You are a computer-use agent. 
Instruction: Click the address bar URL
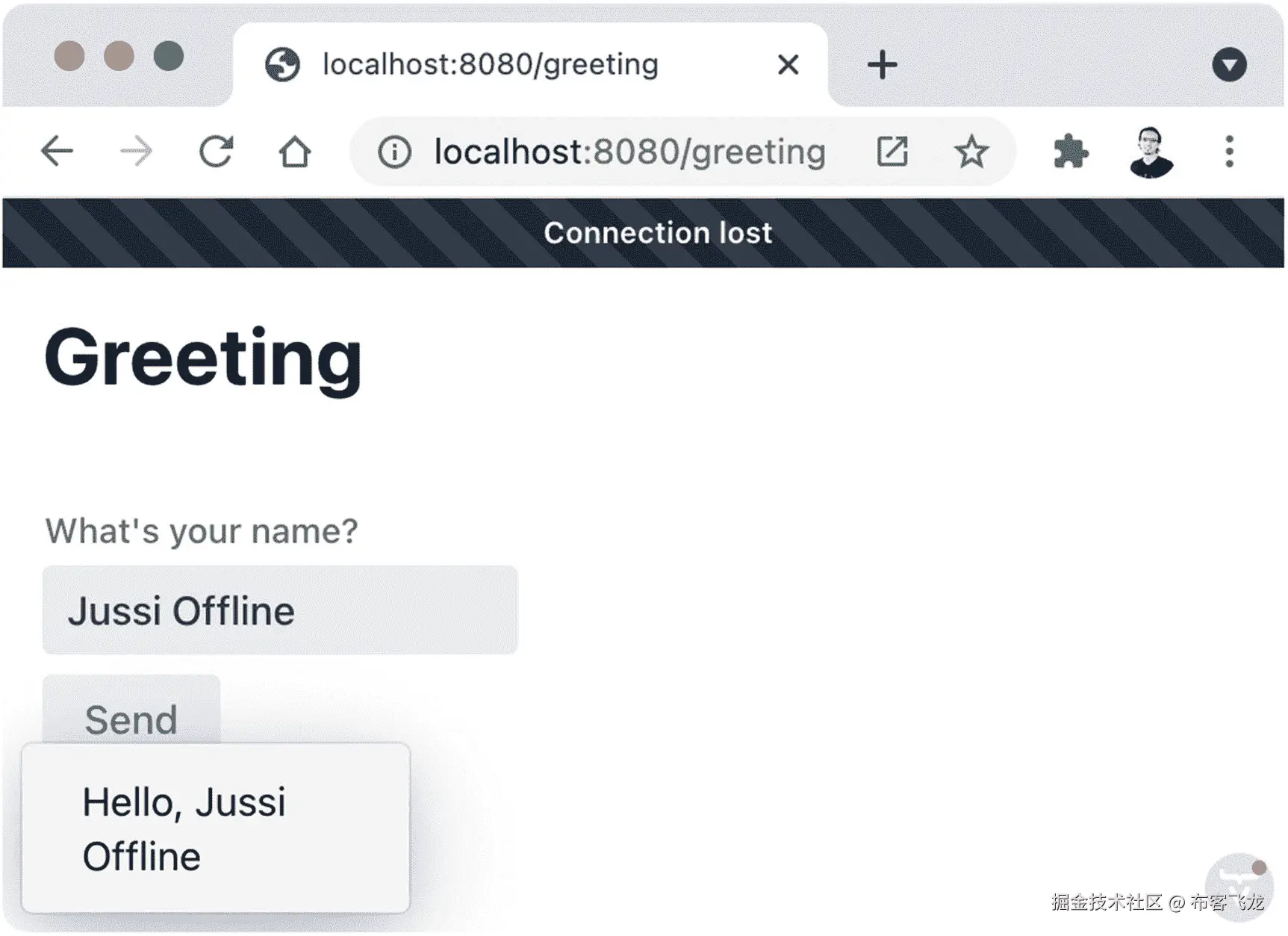[629, 152]
